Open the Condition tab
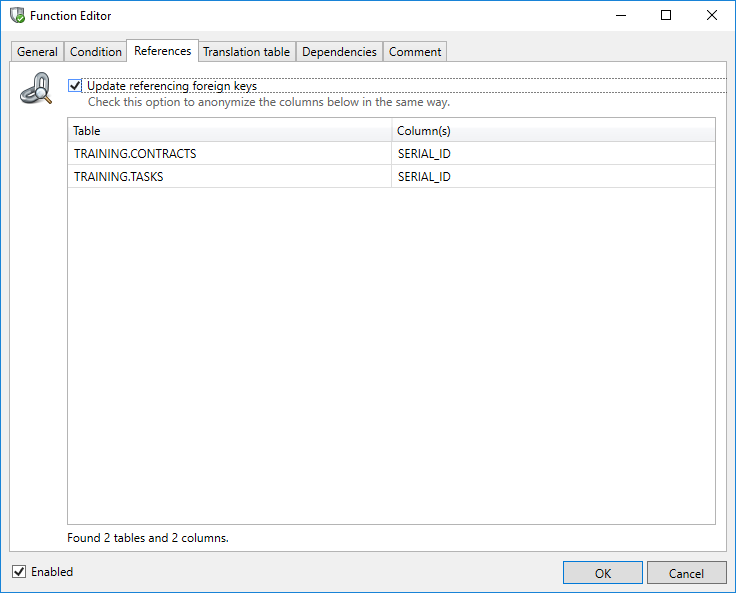Viewport: 736px width, 593px height. point(96,52)
